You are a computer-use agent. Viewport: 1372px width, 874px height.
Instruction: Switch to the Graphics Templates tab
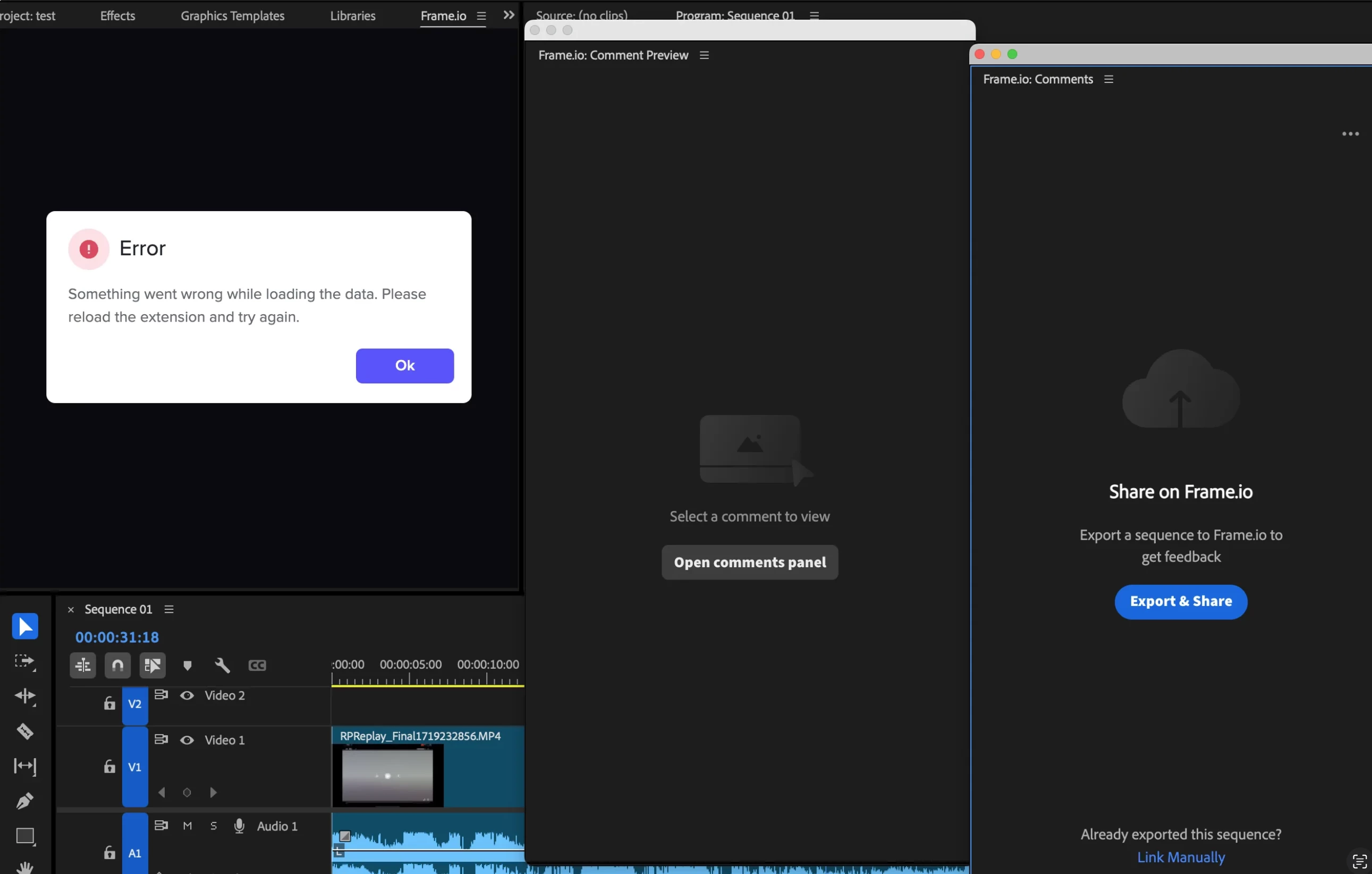tap(232, 16)
